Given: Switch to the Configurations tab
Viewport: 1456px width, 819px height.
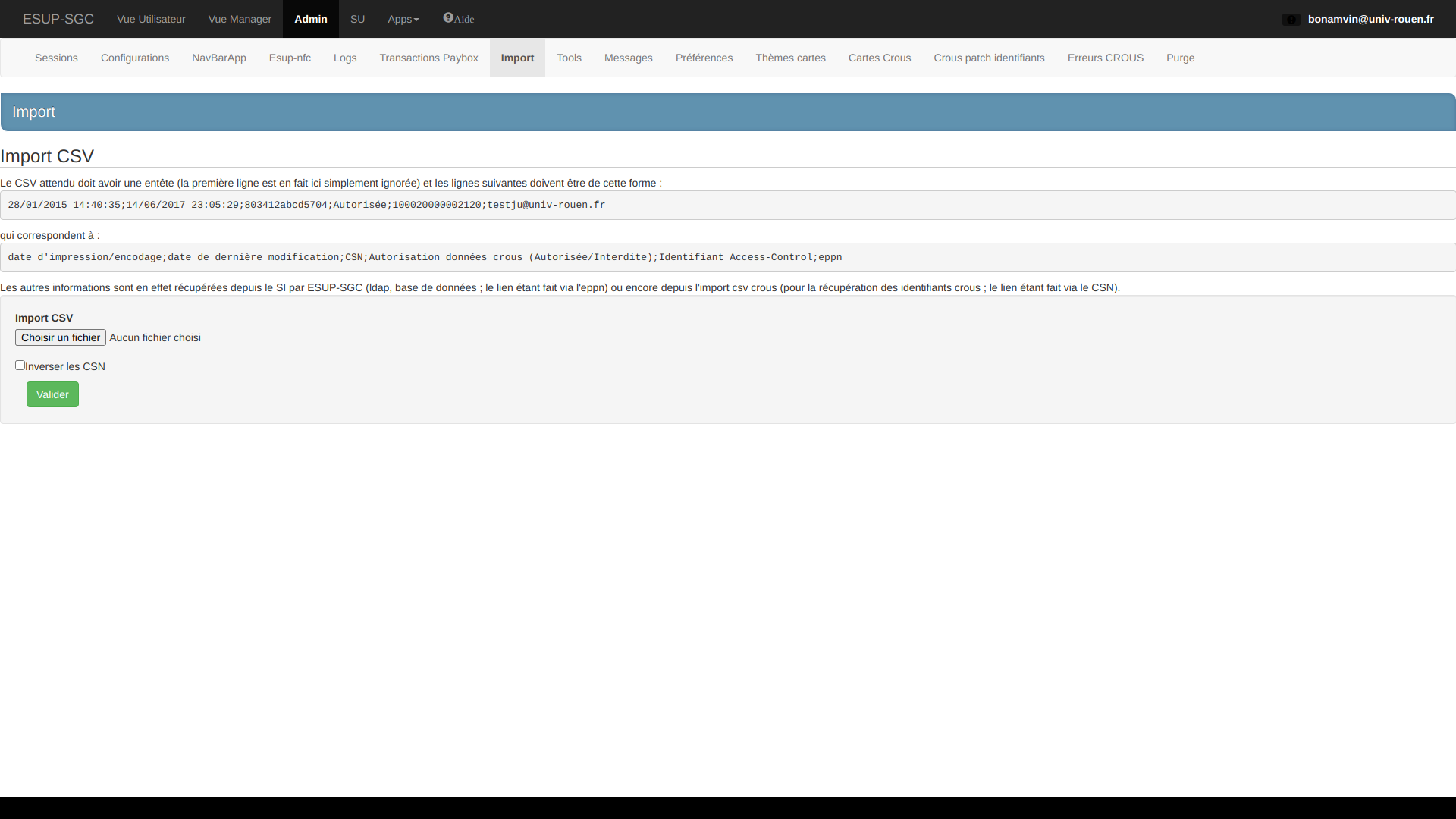Looking at the screenshot, I should click(135, 58).
